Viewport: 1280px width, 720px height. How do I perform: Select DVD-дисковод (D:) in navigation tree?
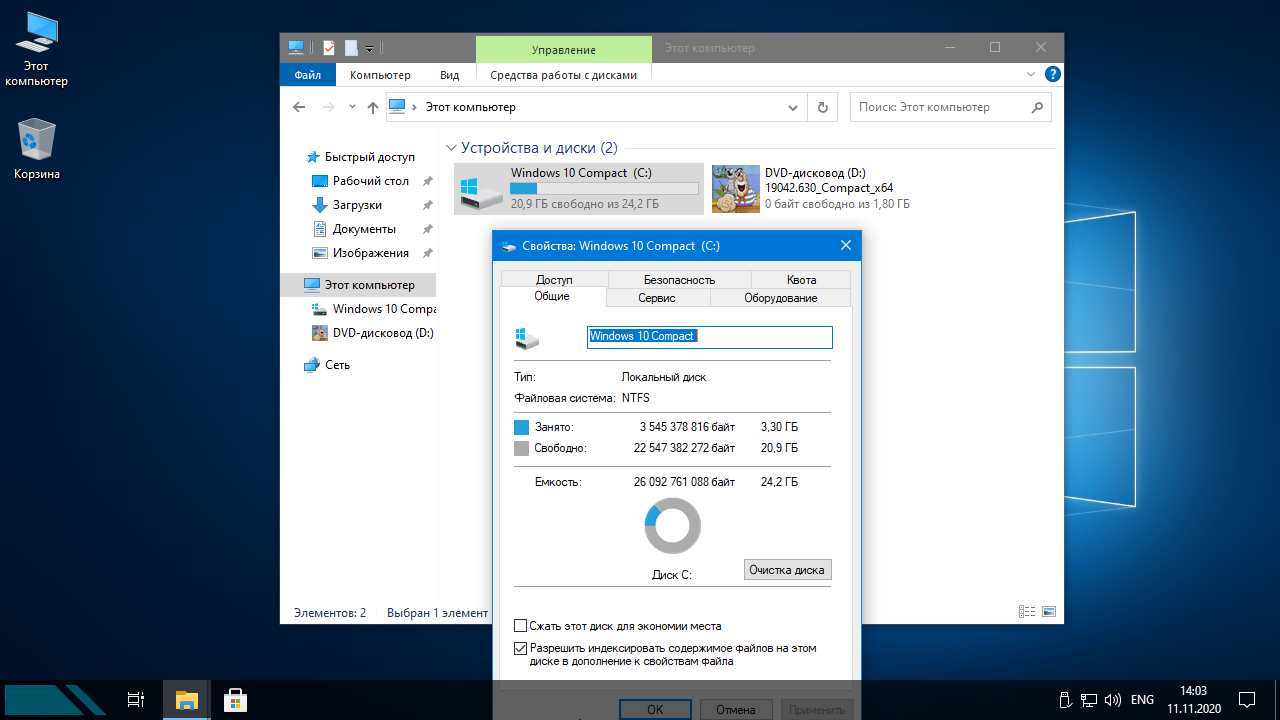coord(372,333)
